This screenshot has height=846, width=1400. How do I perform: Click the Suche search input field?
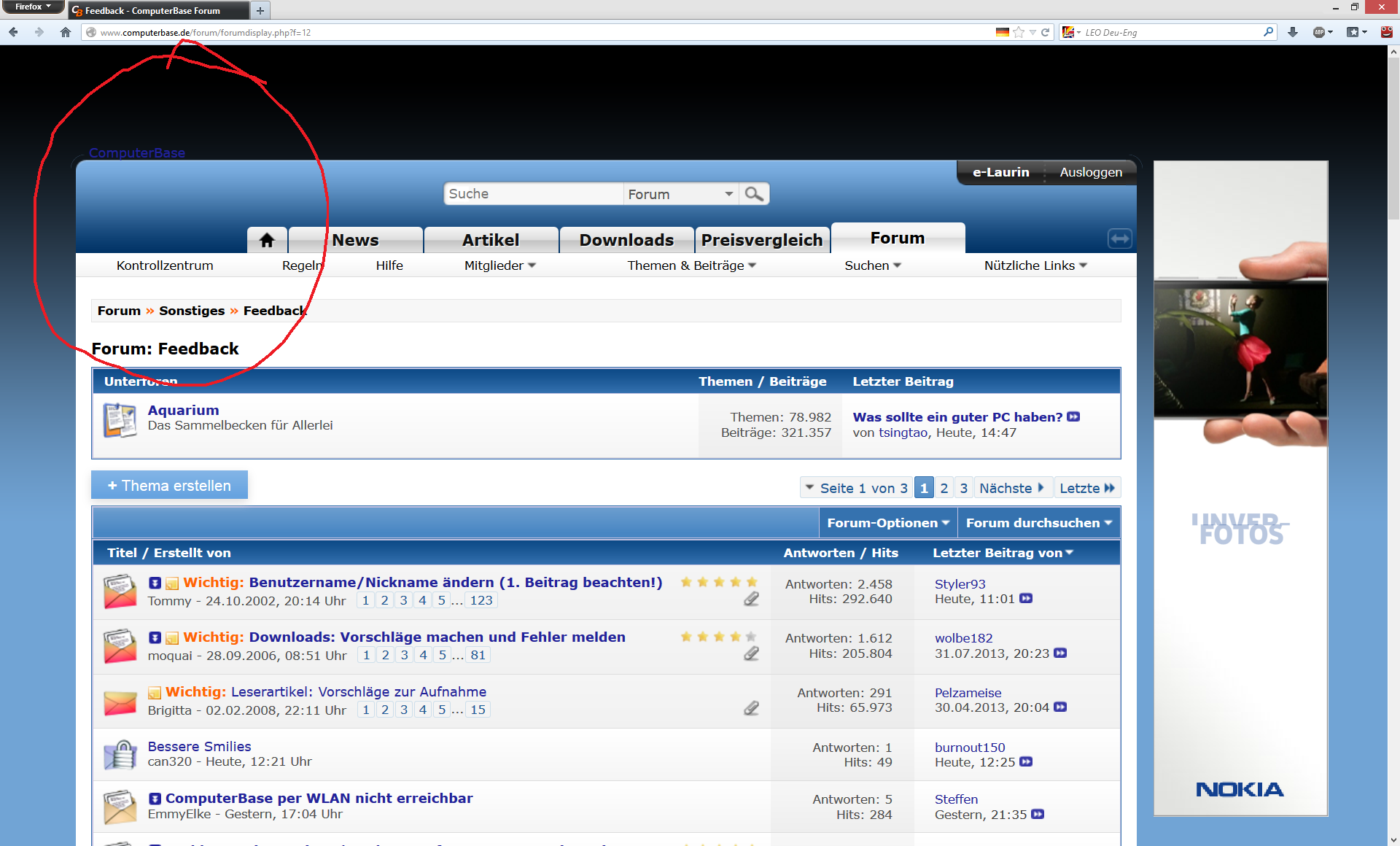(x=532, y=194)
